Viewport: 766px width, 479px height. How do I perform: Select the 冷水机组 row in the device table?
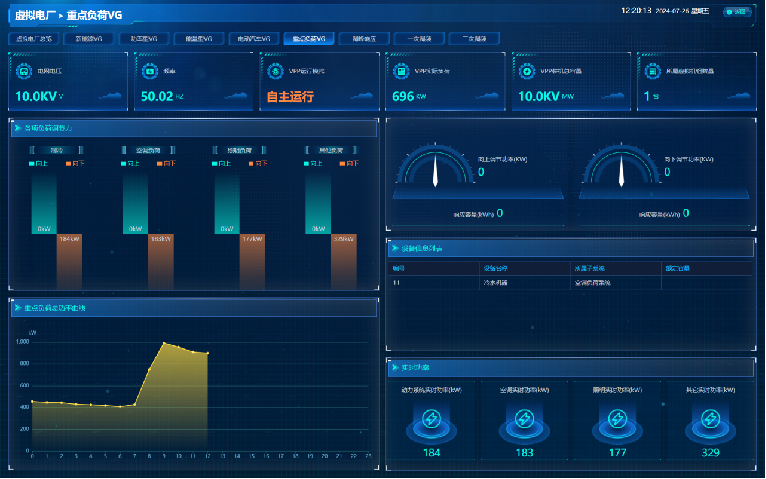(496, 283)
